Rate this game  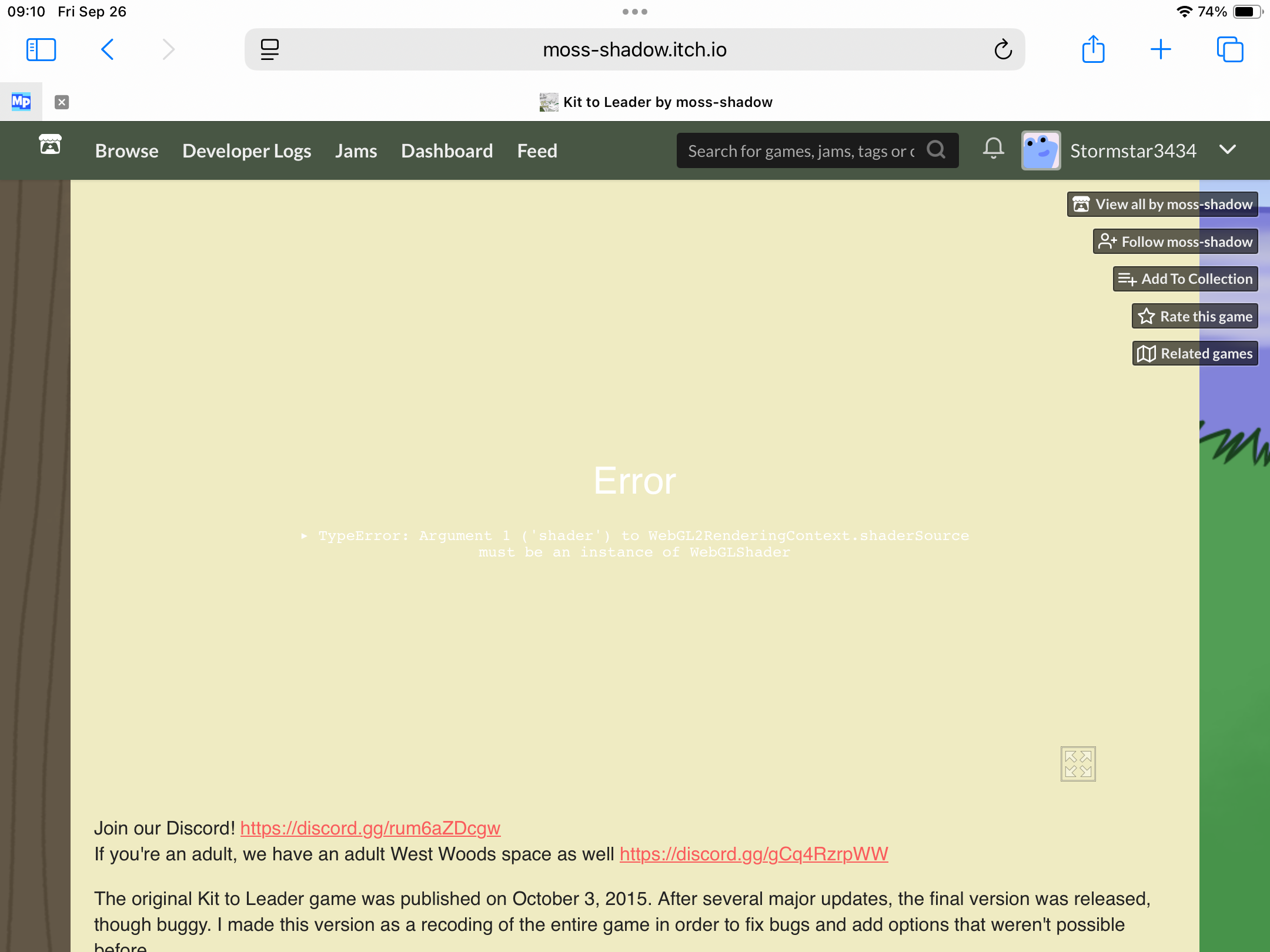pyautogui.click(x=1195, y=316)
